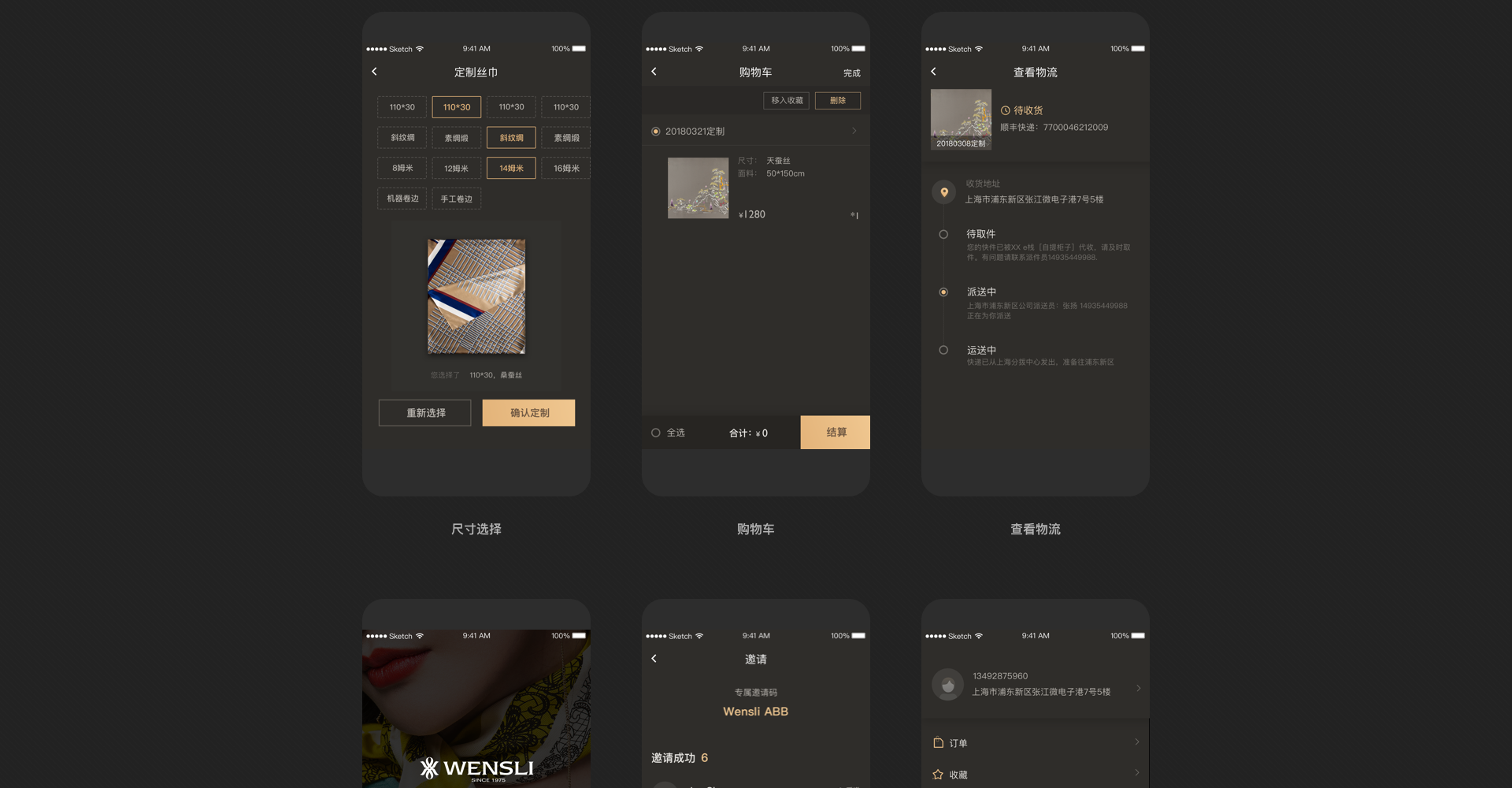
Task: Click the scarf preview image
Action: pos(476,296)
